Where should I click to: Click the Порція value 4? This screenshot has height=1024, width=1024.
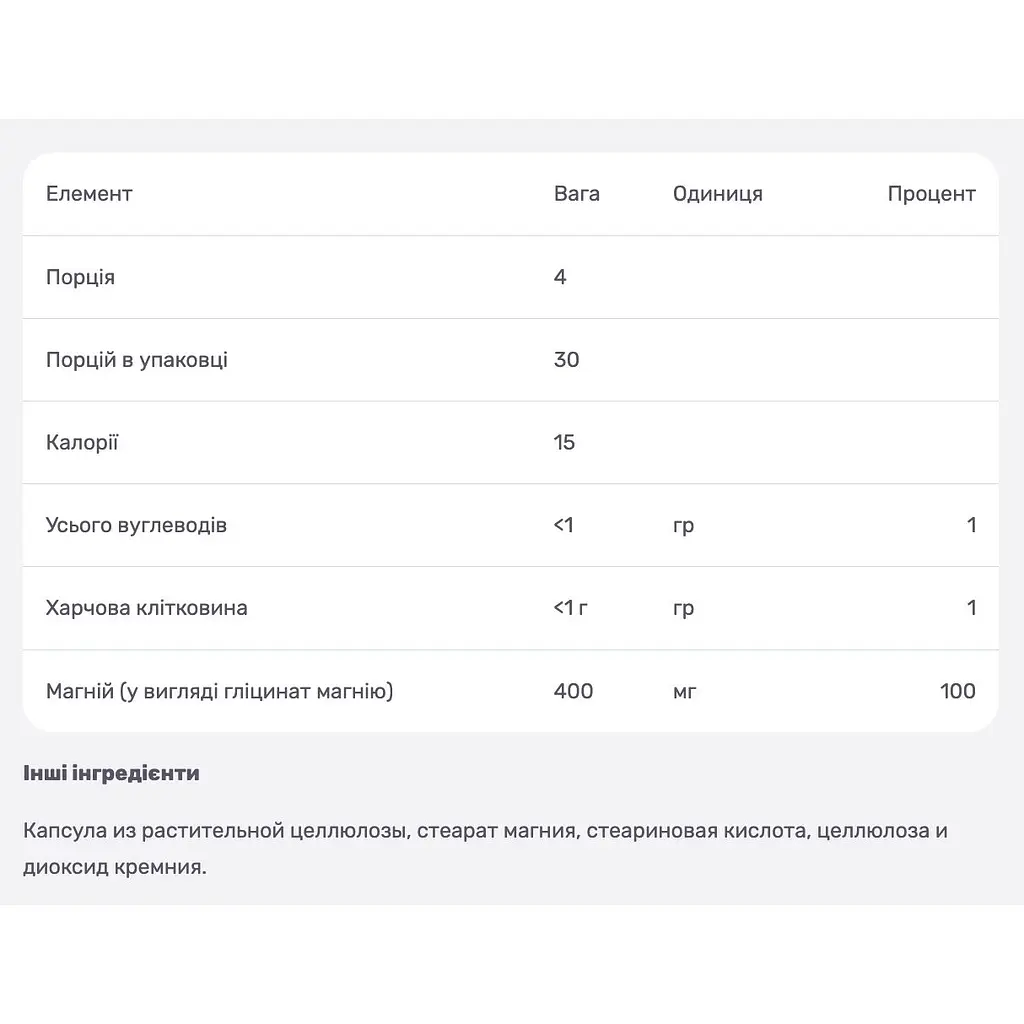(x=560, y=277)
